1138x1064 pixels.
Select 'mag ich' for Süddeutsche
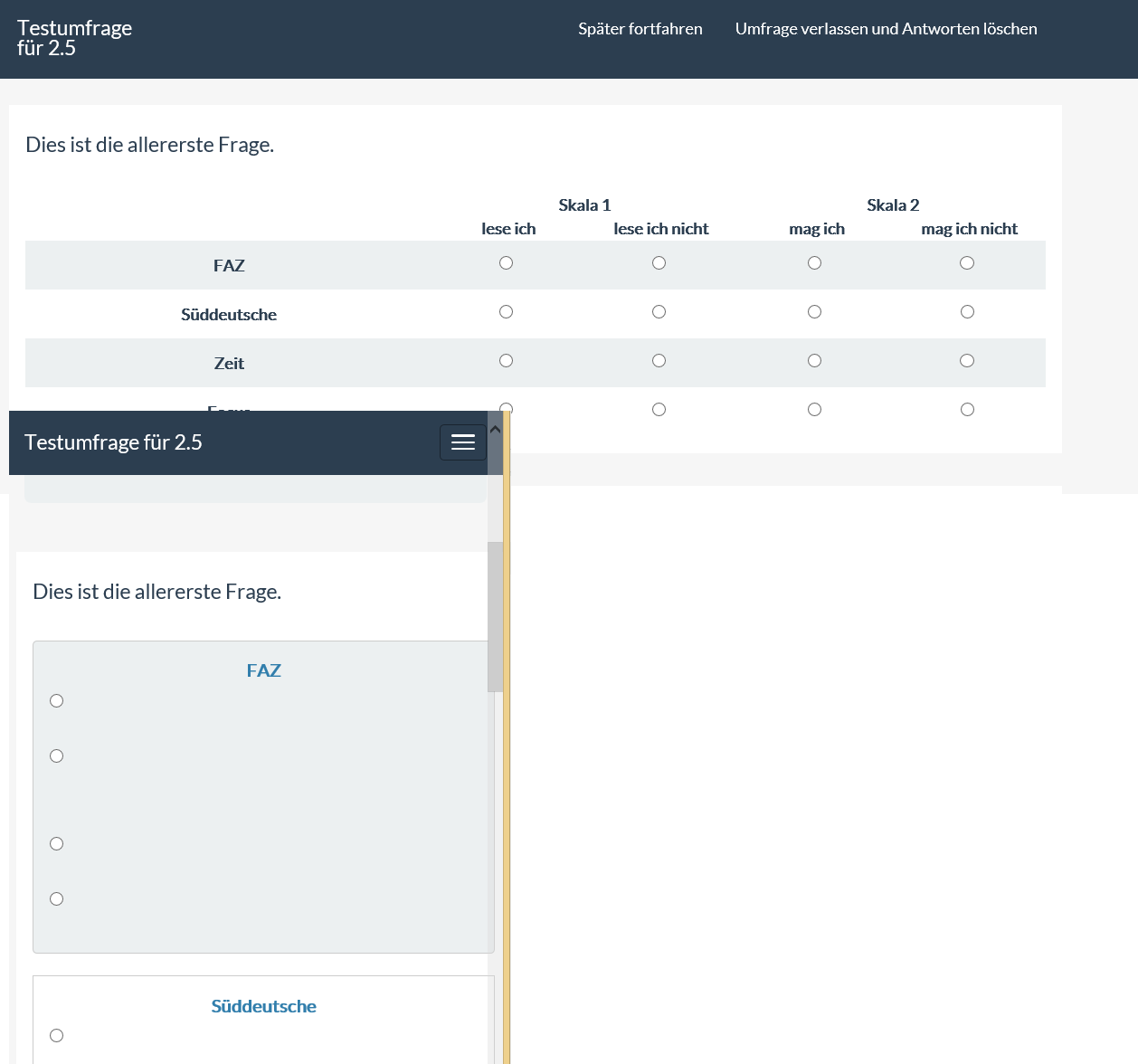pyautogui.click(x=814, y=312)
